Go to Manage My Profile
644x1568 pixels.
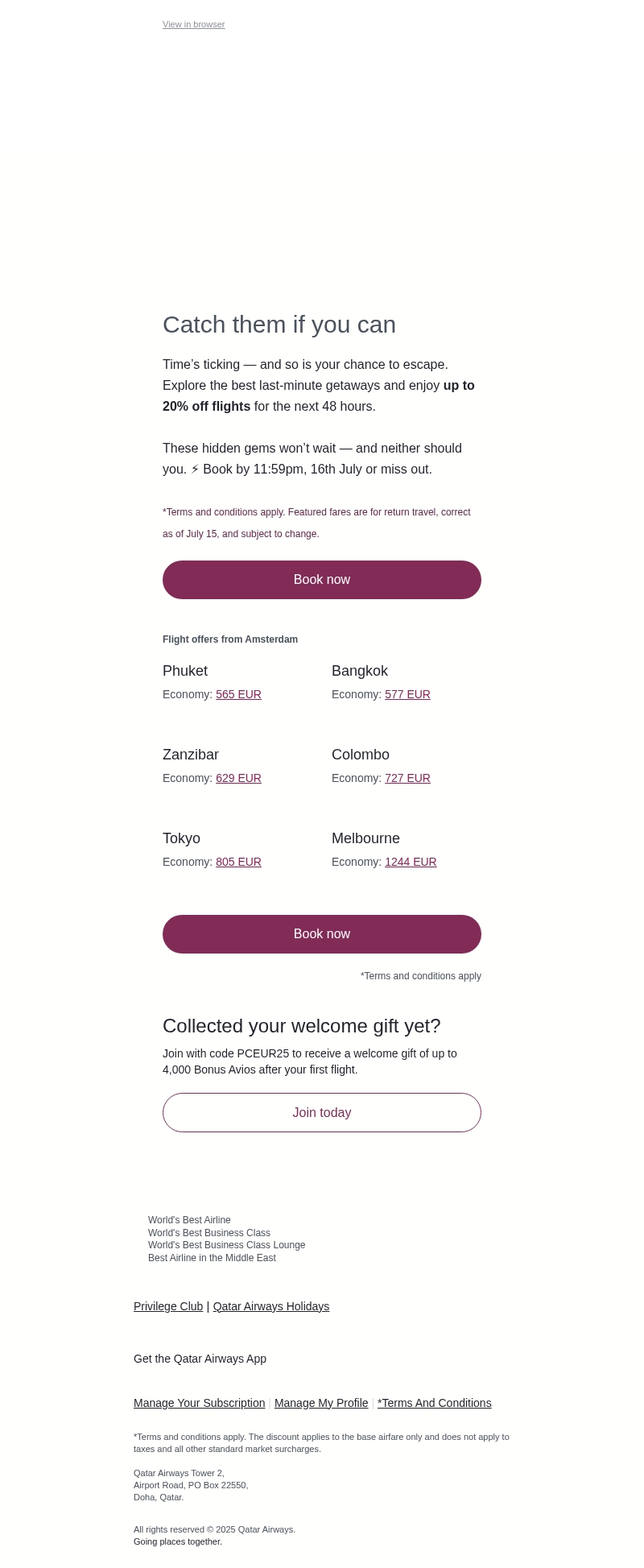point(321,1403)
